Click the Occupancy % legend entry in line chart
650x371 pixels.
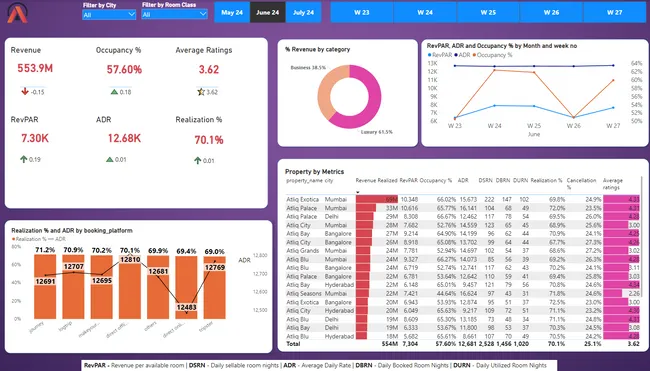[x=492, y=55]
